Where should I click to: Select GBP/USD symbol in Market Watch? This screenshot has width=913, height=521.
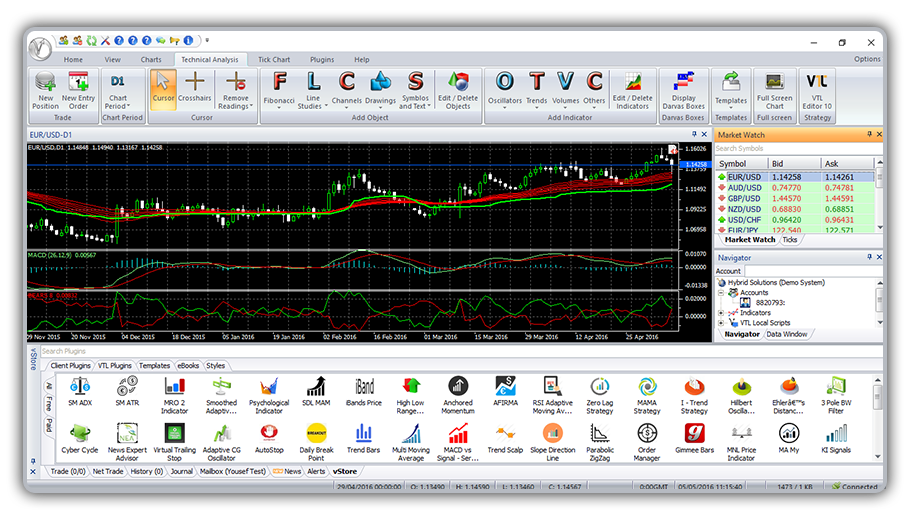coord(744,199)
